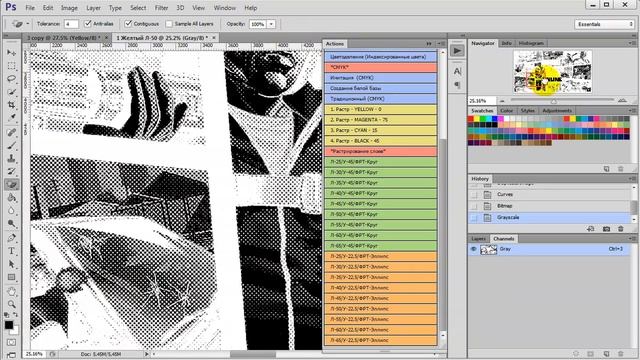Switch to the Histogram tab
640x360 pixels.
point(531,43)
